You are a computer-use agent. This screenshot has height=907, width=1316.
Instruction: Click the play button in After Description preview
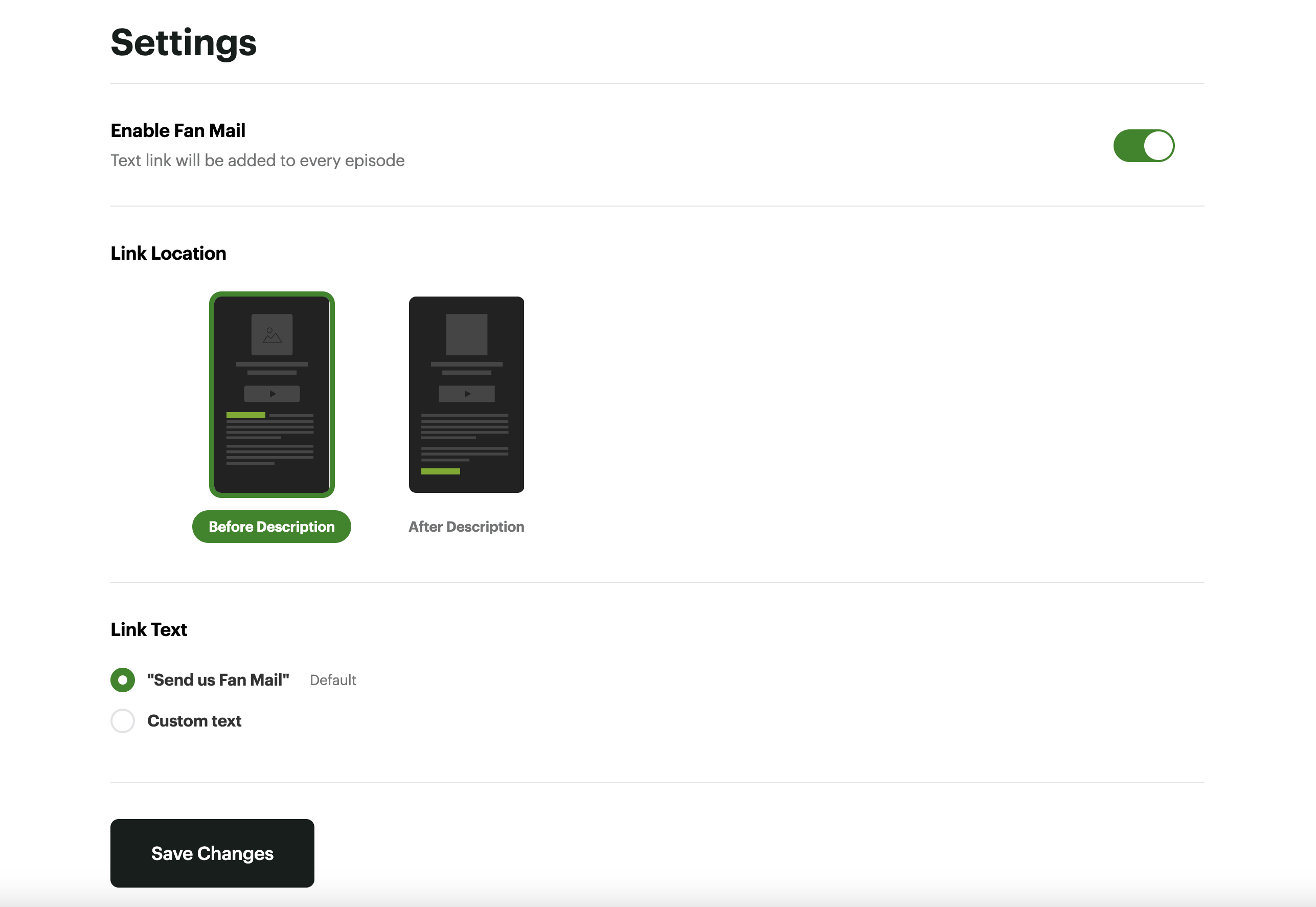click(x=466, y=394)
